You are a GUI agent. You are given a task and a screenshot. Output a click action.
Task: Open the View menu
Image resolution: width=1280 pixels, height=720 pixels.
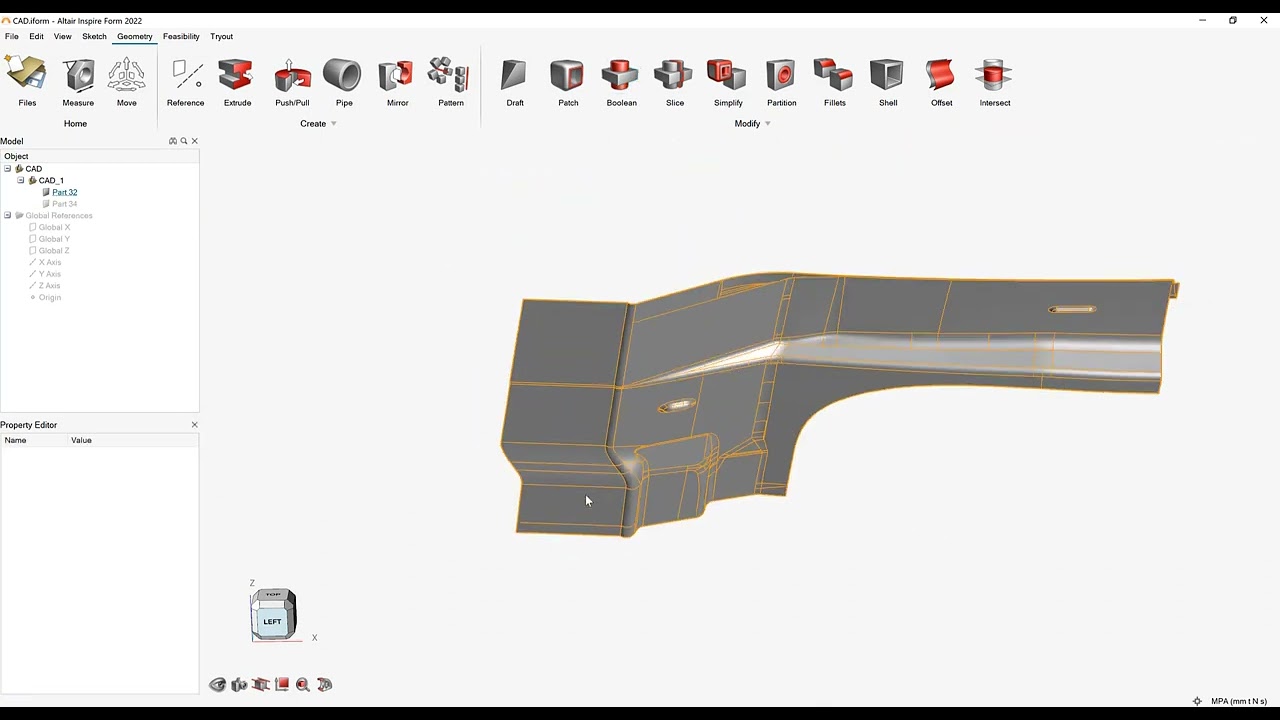pos(62,36)
